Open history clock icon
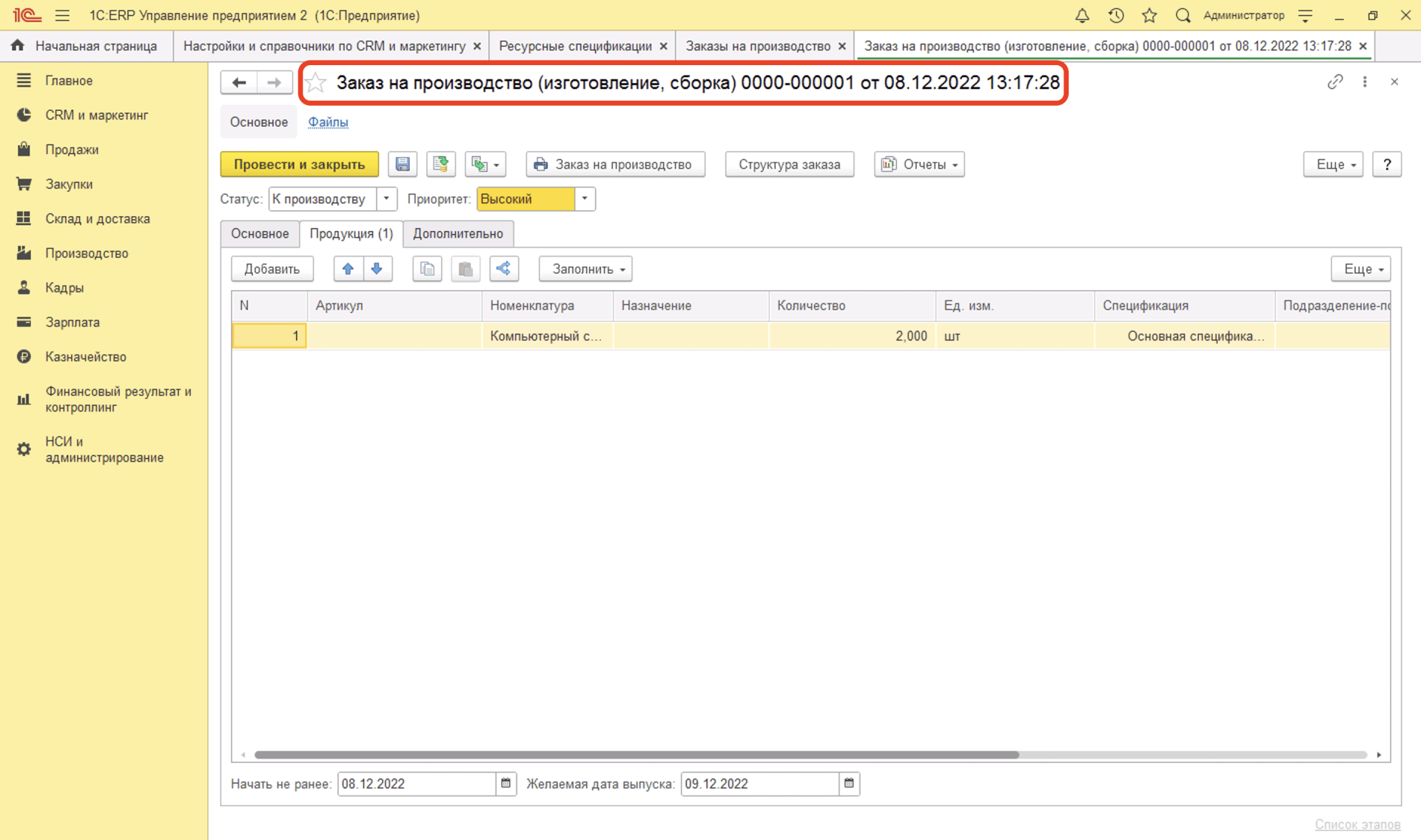Image resolution: width=1421 pixels, height=840 pixels. pyautogui.click(x=1115, y=15)
